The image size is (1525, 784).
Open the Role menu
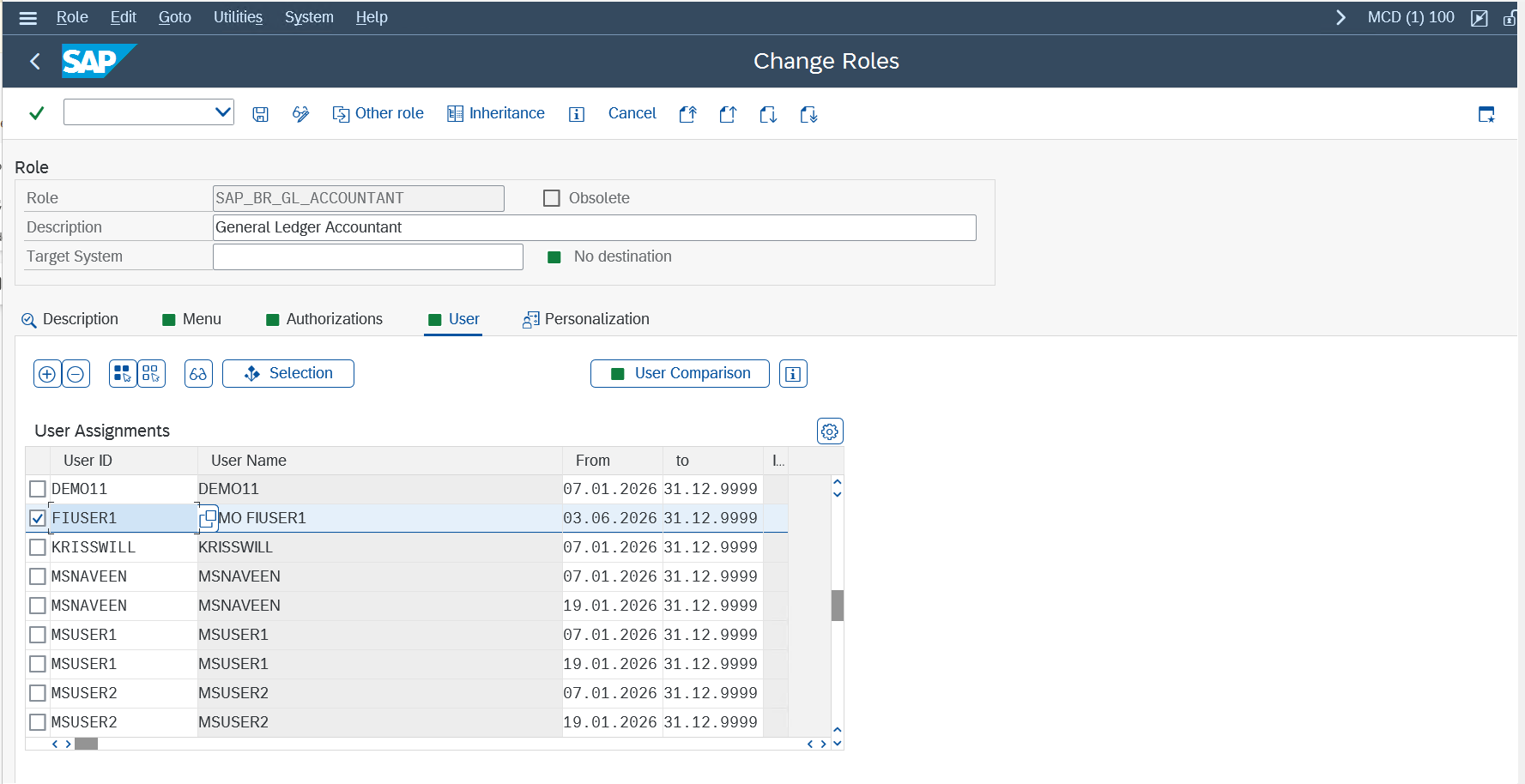click(72, 17)
